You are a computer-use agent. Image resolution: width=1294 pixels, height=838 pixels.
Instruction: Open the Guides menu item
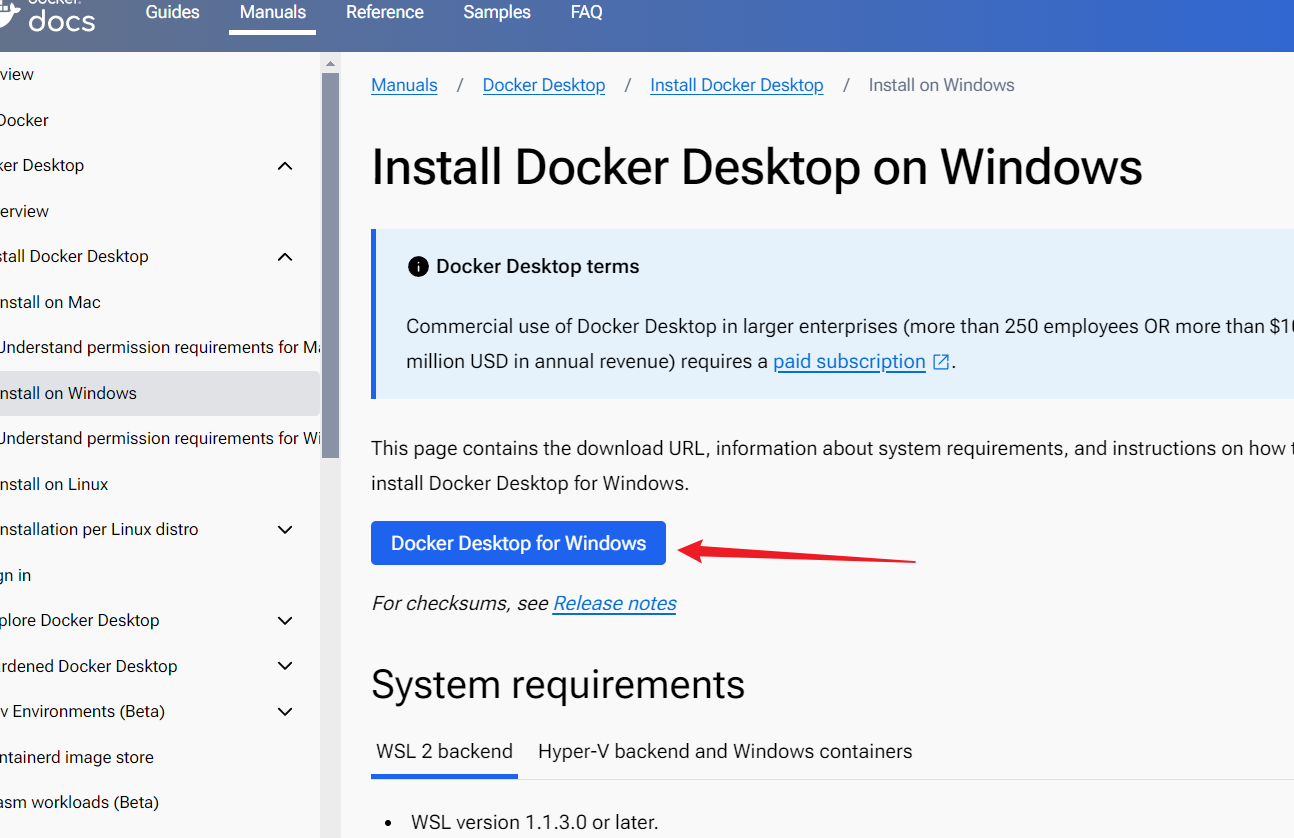click(172, 13)
